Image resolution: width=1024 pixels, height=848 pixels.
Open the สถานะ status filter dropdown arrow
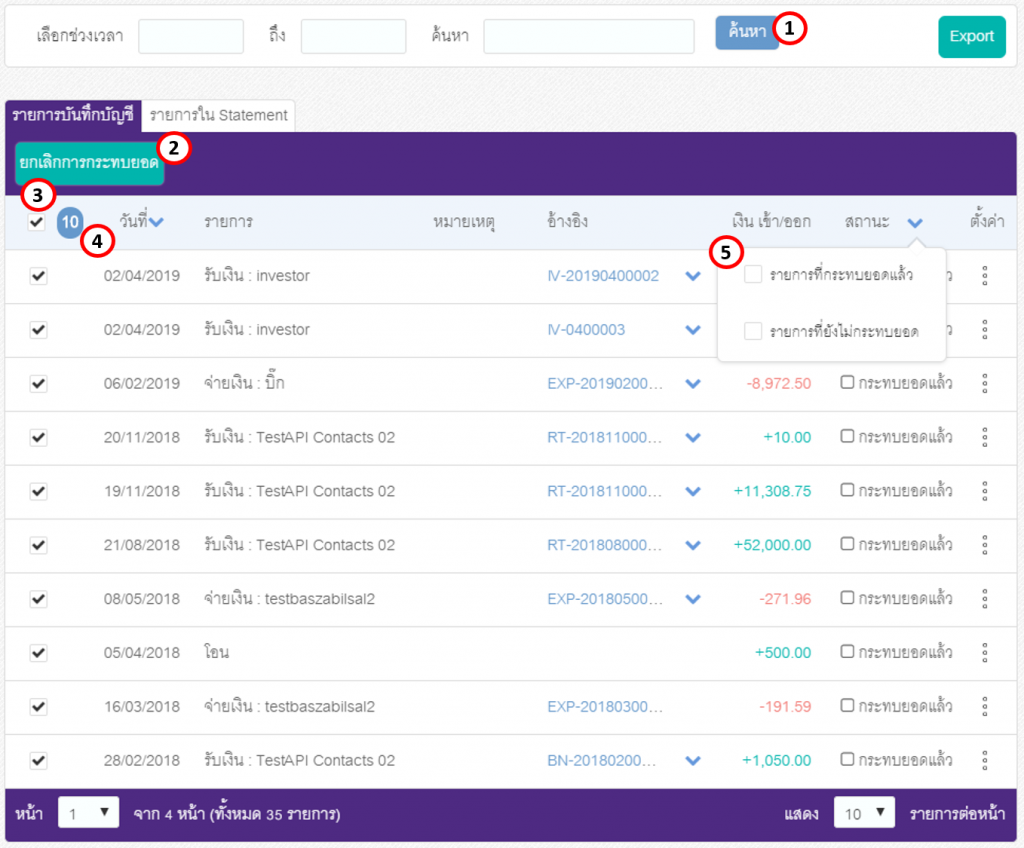(x=915, y=223)
